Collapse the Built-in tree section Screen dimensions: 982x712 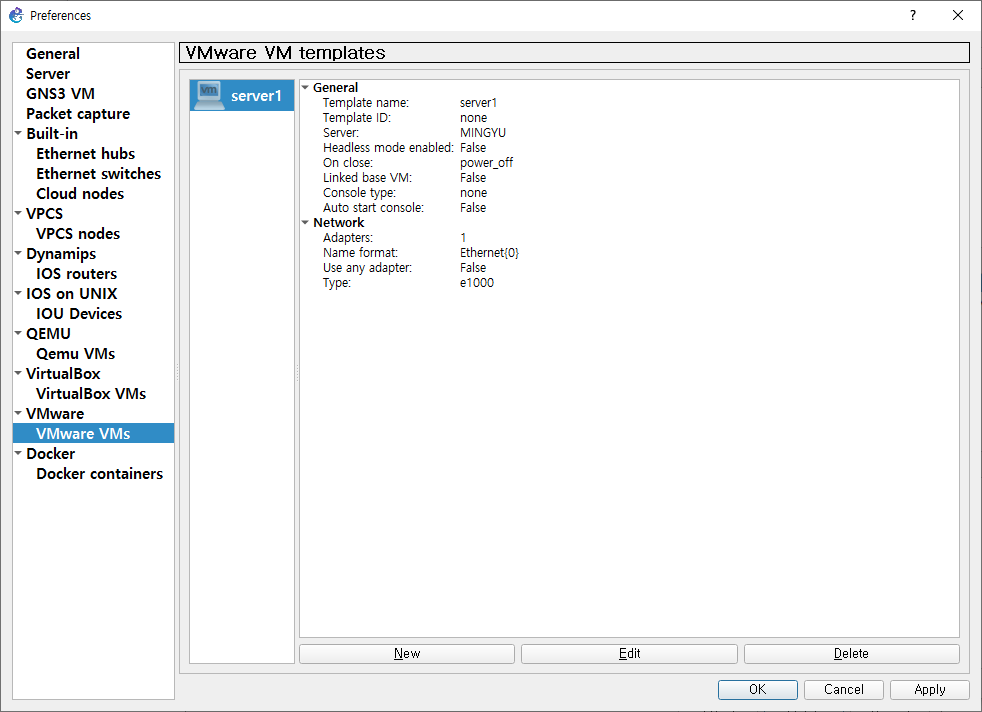point(18,133)
